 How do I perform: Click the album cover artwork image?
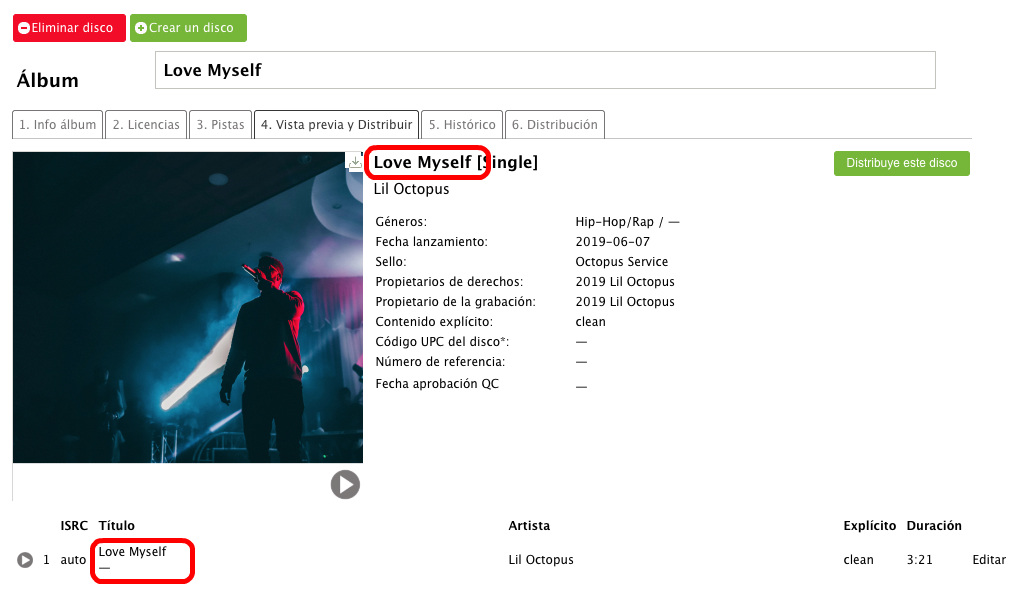click(x=188, y=307)
